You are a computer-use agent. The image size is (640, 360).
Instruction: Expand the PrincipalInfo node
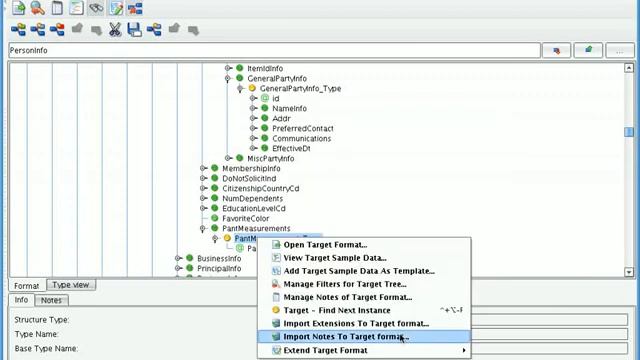tap(178, 269)
